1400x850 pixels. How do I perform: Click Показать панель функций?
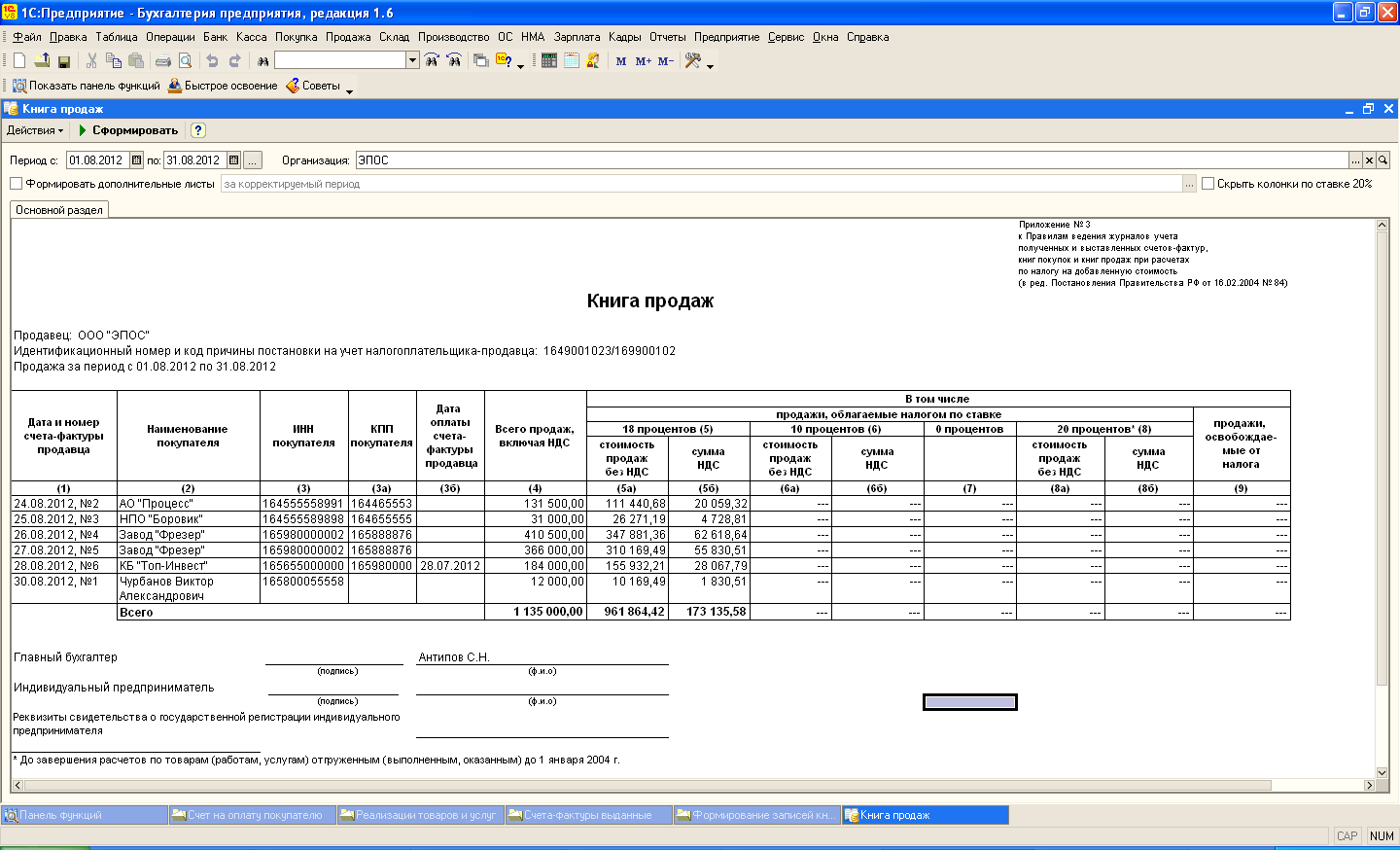tap(86, 86)
